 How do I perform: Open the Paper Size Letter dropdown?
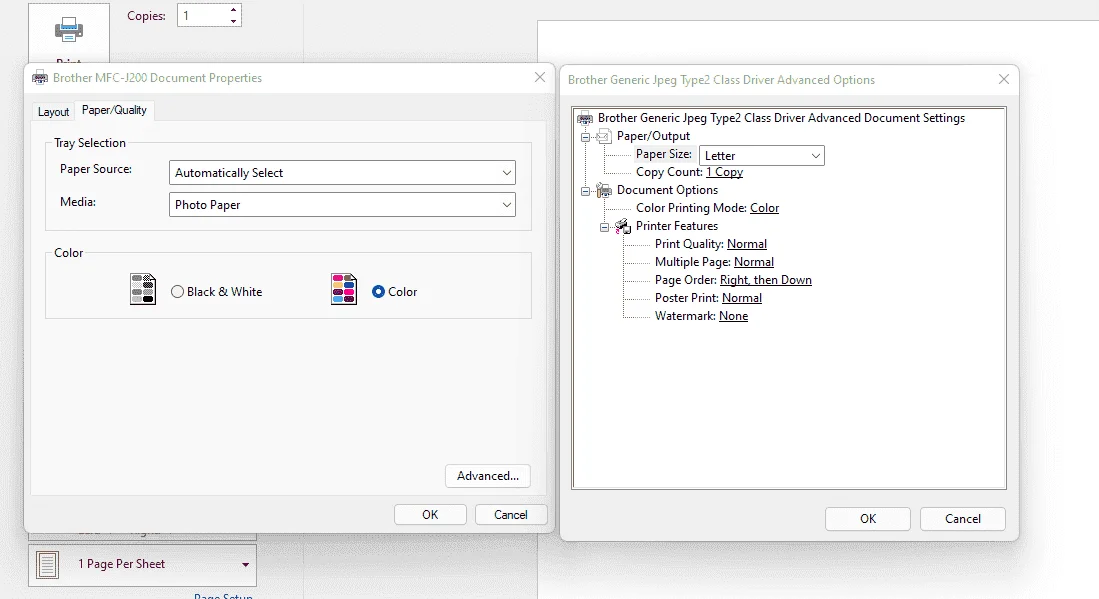(762, 156)
